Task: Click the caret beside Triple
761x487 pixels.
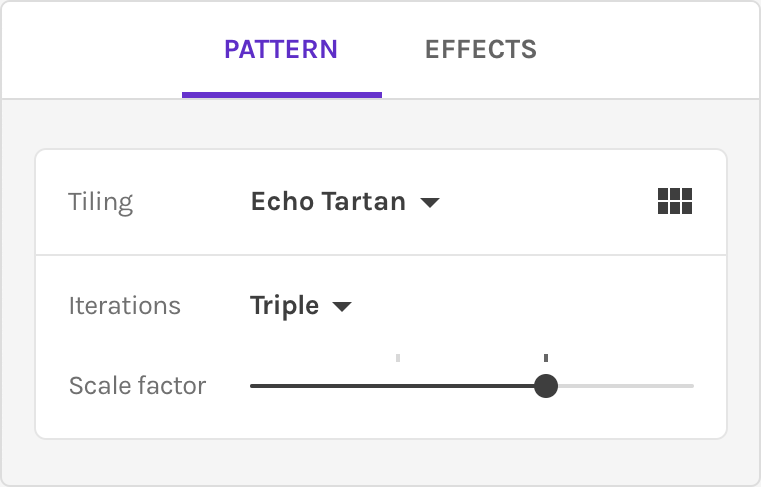Action: (342, 307)
